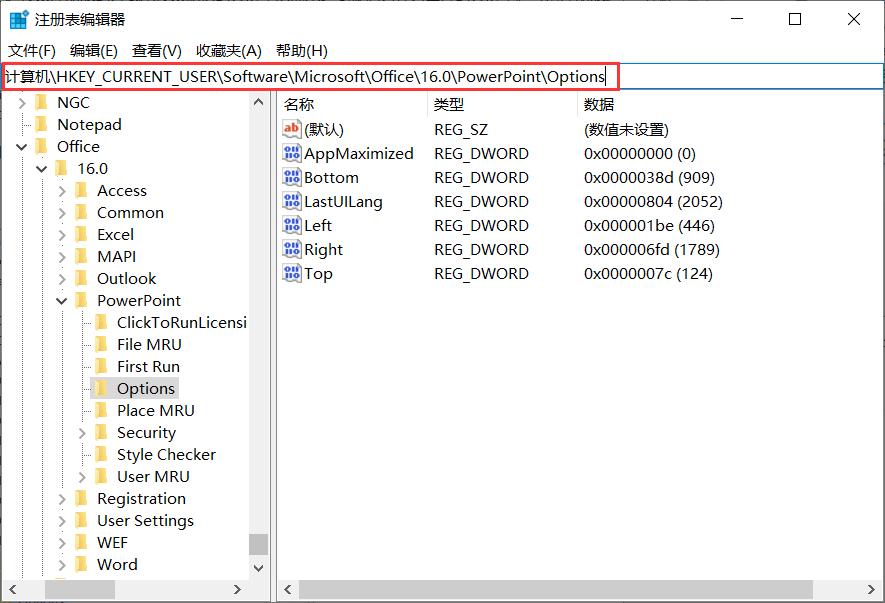This screenshot has height=603, width=885.
Task: Click the DWORD icon beside LastUILang
Action: (x=292, y=201)
